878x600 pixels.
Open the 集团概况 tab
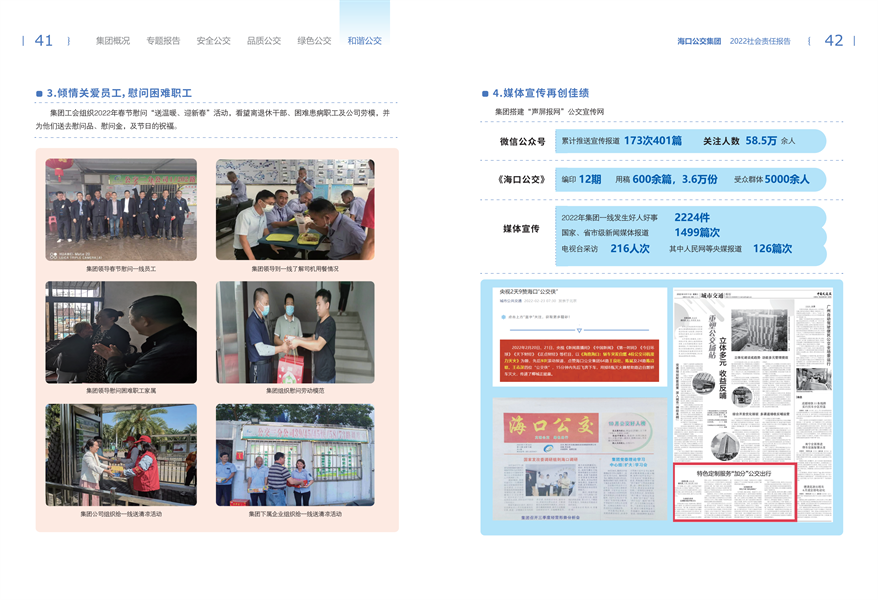pos(113,41)
